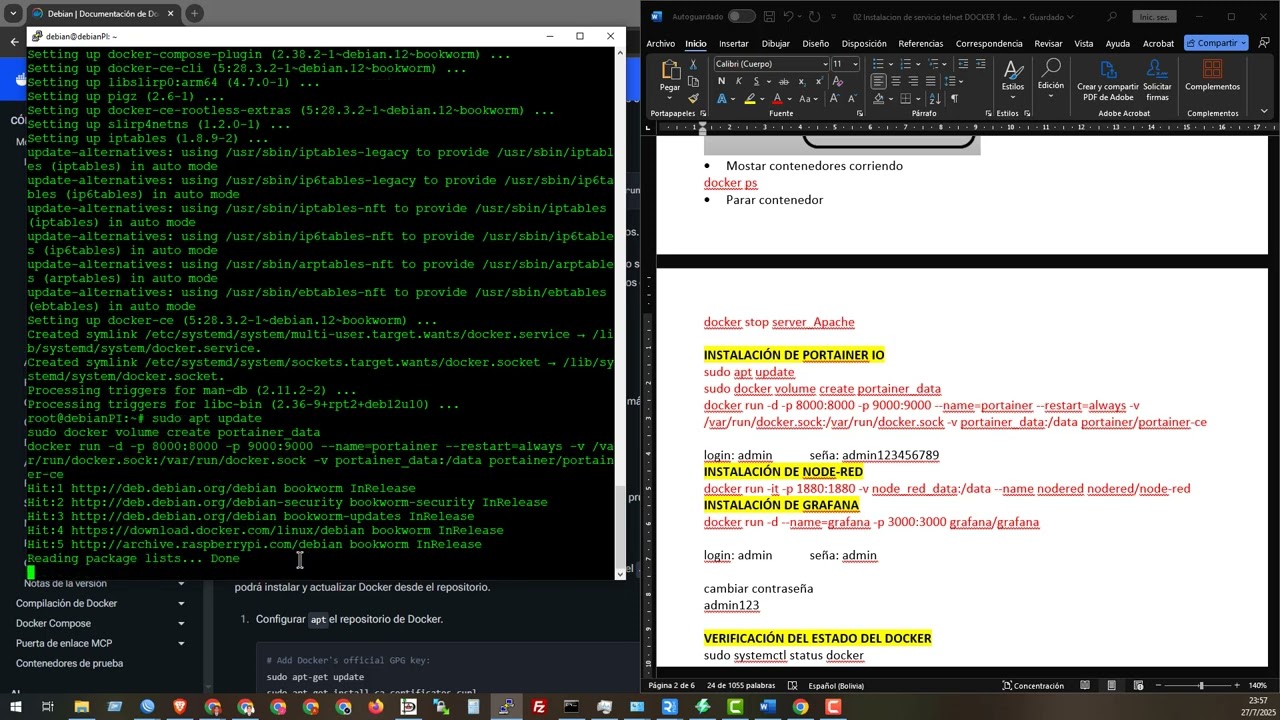This screenshot has height=720, width=1280.
Task: Switch to the Insertar ribbon tab
Action: (x=733, y=43)
